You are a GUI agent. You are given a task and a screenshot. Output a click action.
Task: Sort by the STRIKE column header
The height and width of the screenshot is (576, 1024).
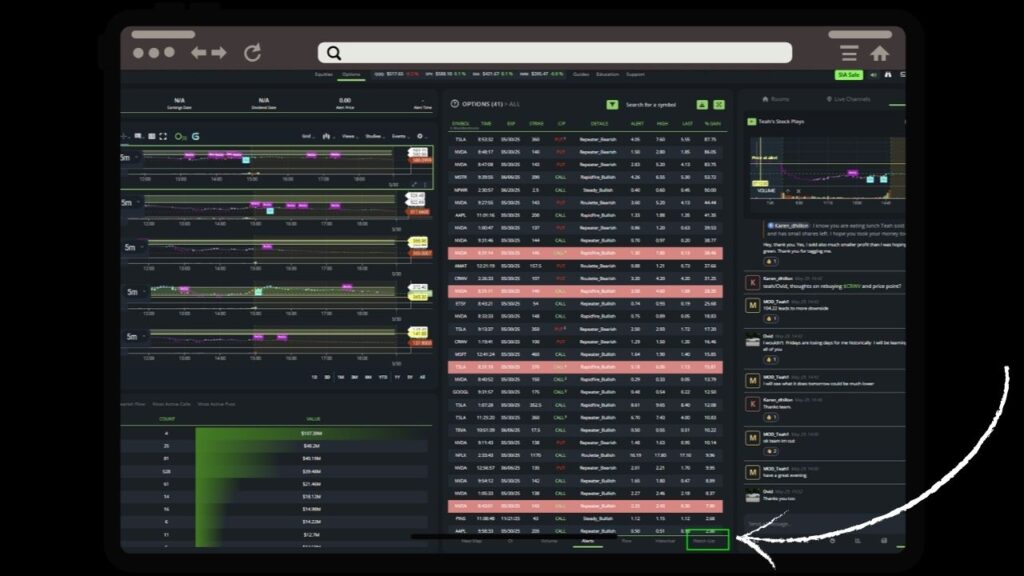536,123
